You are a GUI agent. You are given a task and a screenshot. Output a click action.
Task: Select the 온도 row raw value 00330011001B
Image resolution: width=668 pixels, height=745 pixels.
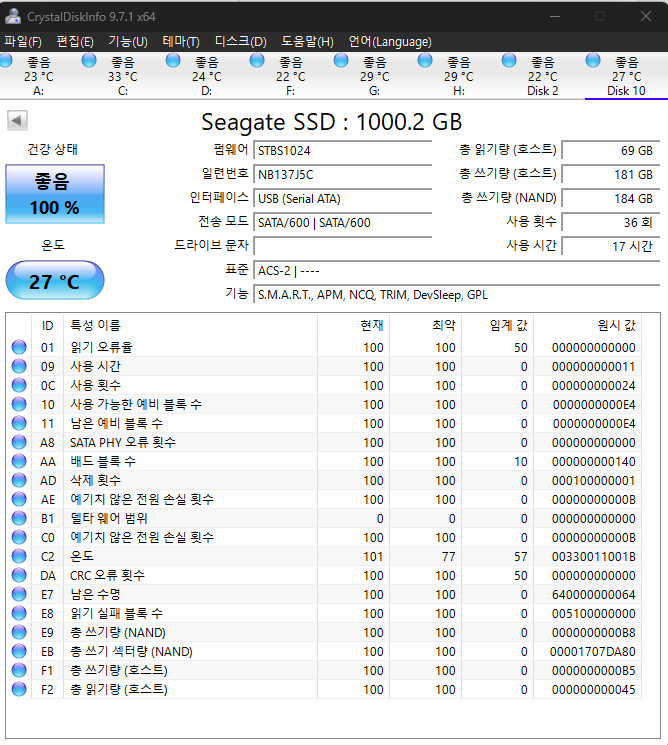click(x=593, y=557)
